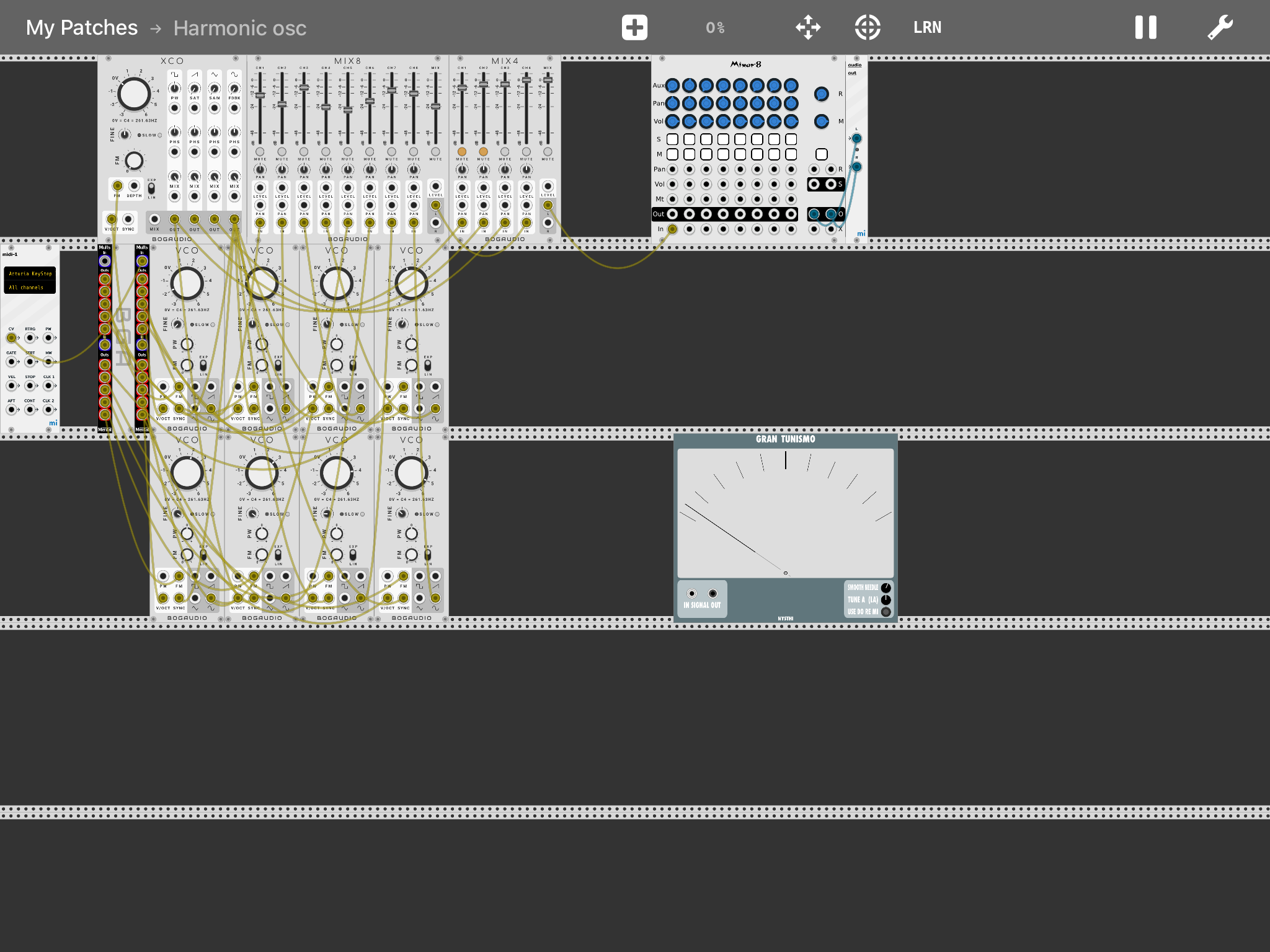Toggle MIX4 CH1 mute button
This screenshot has width=1270, height=952.
pyautogui.click(x=462, y=152)
